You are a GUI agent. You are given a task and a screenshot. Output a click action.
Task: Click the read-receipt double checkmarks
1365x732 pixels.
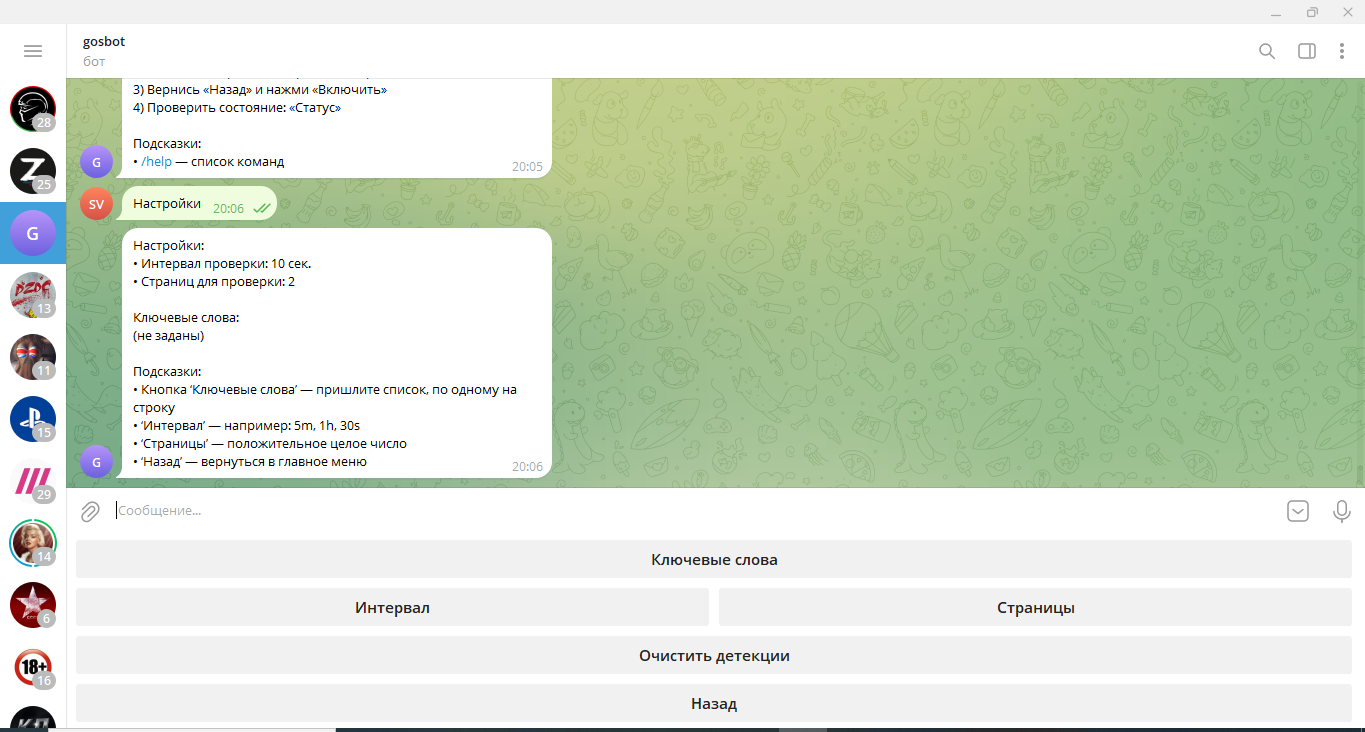click(x=262, y=208)
